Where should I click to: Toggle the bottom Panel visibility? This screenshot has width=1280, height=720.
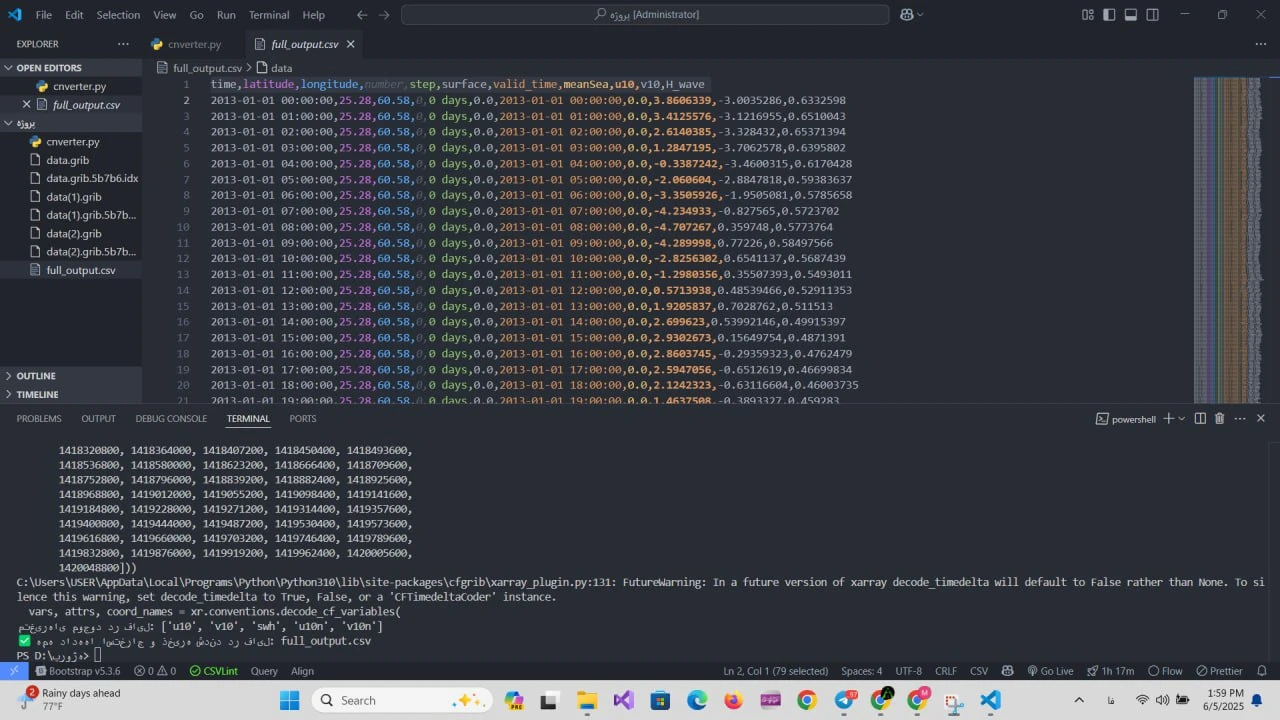[x=1131, y=15]
